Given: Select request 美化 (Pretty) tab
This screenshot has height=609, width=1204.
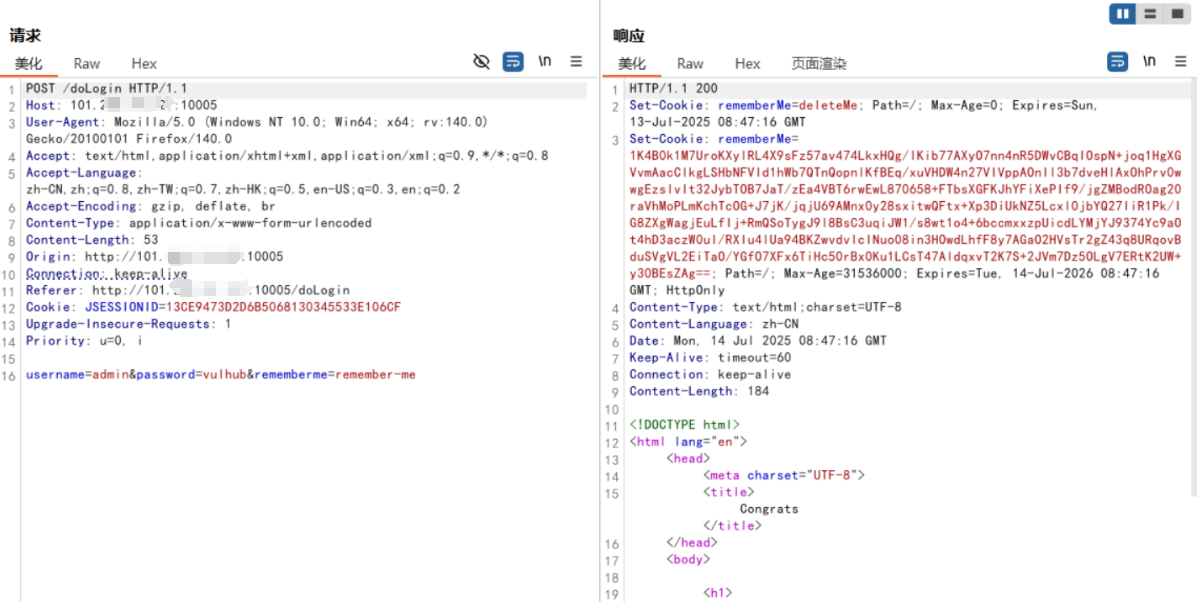Looking at the screenshot, I should coord(29,64).
